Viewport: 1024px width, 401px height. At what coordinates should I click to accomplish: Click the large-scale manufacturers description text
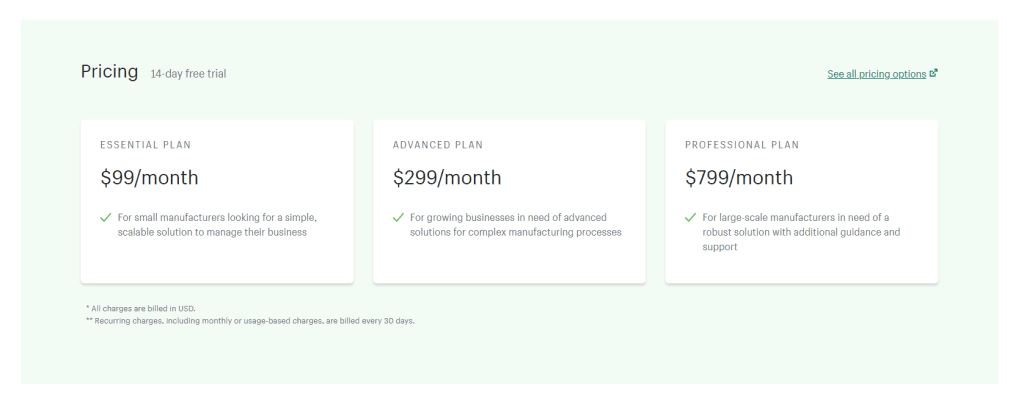coord(801,232)
